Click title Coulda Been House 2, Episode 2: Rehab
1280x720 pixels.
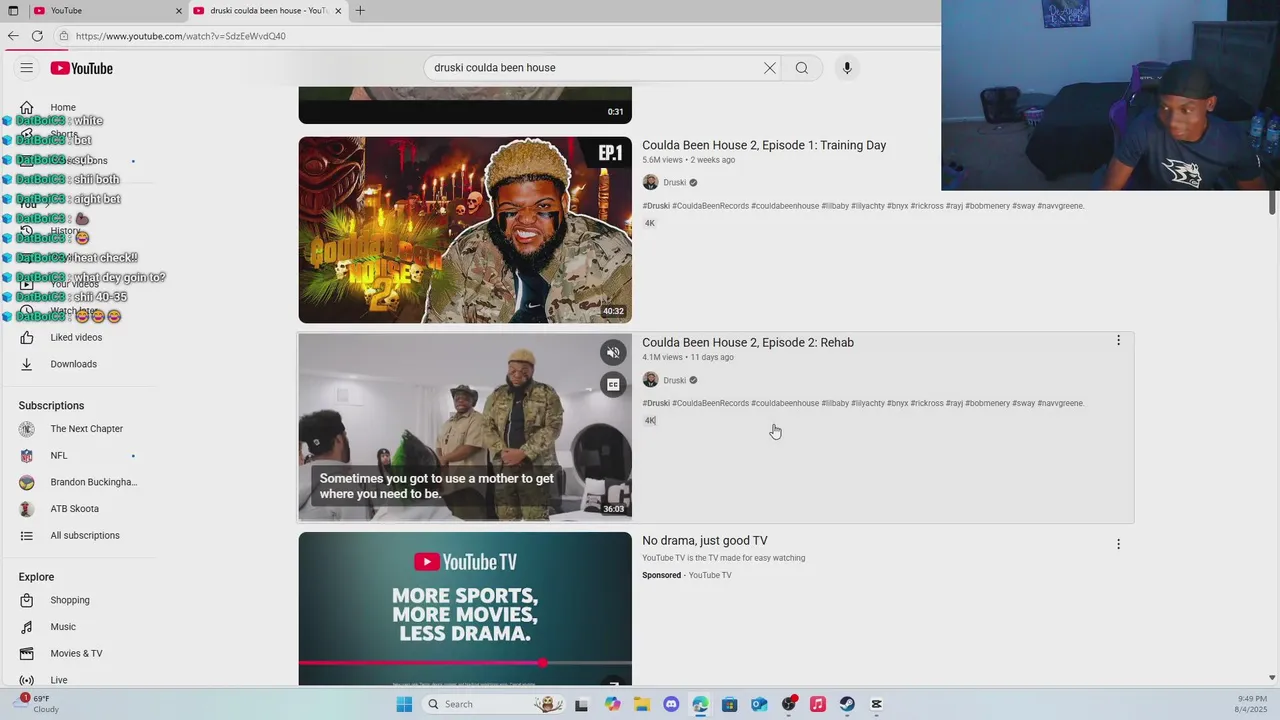tap(748, 342)
